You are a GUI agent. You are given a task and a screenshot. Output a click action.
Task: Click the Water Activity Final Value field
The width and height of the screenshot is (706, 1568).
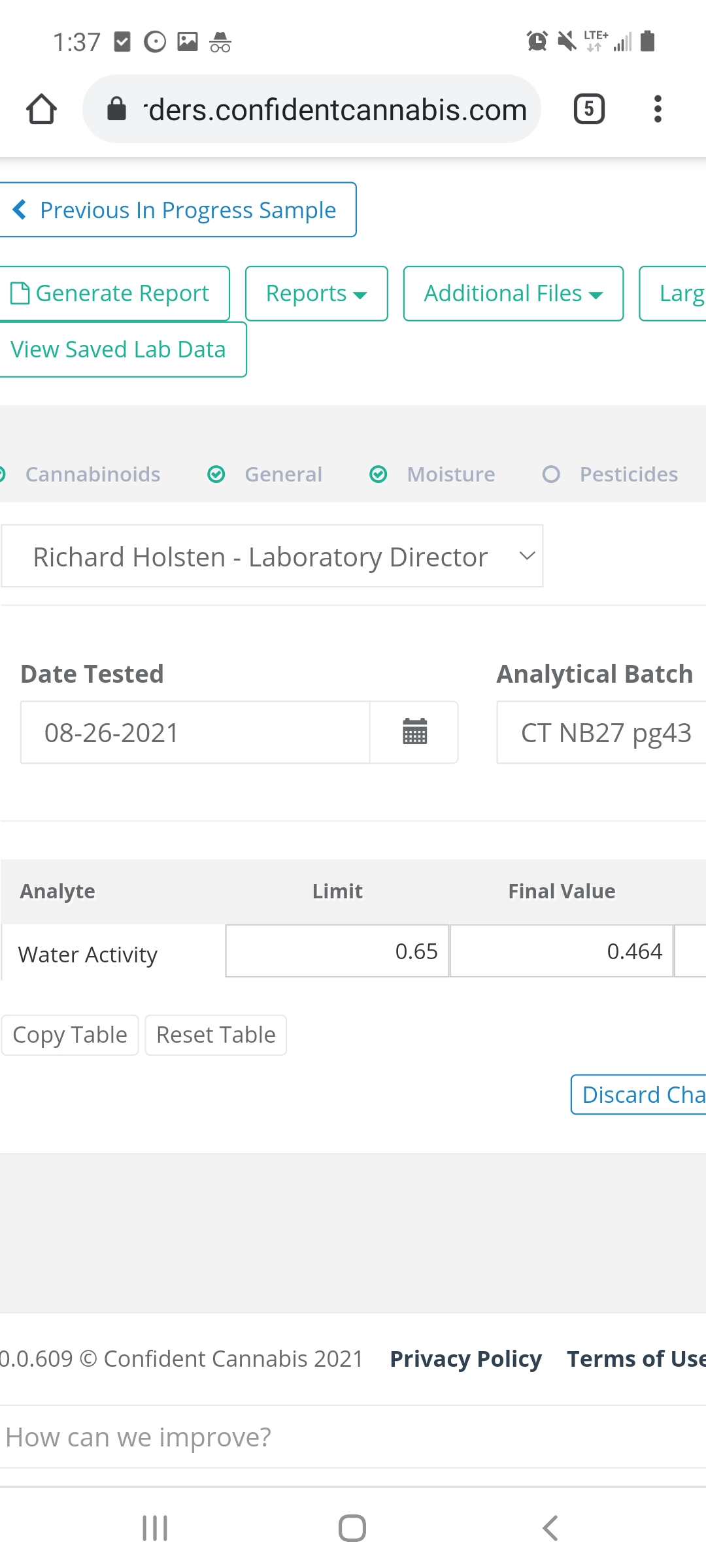pos(561,951)
